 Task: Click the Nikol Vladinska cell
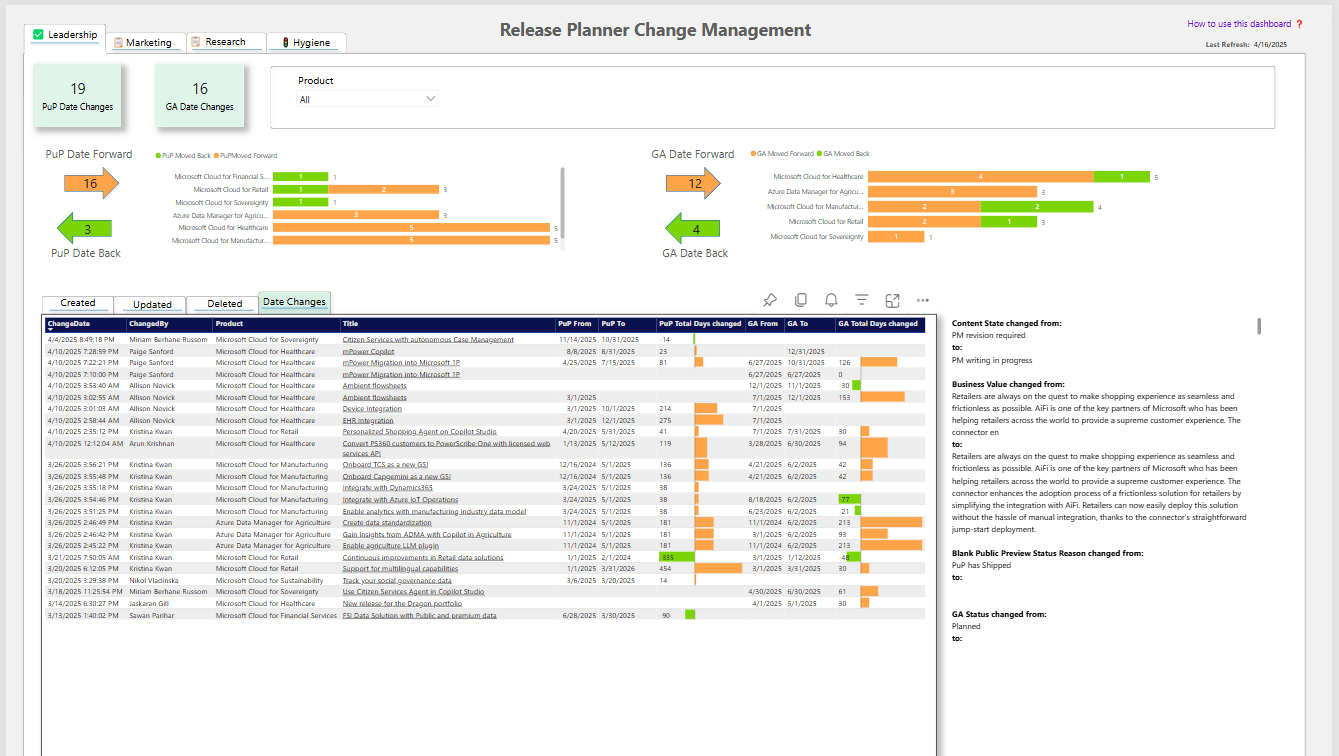click(154, 580)
